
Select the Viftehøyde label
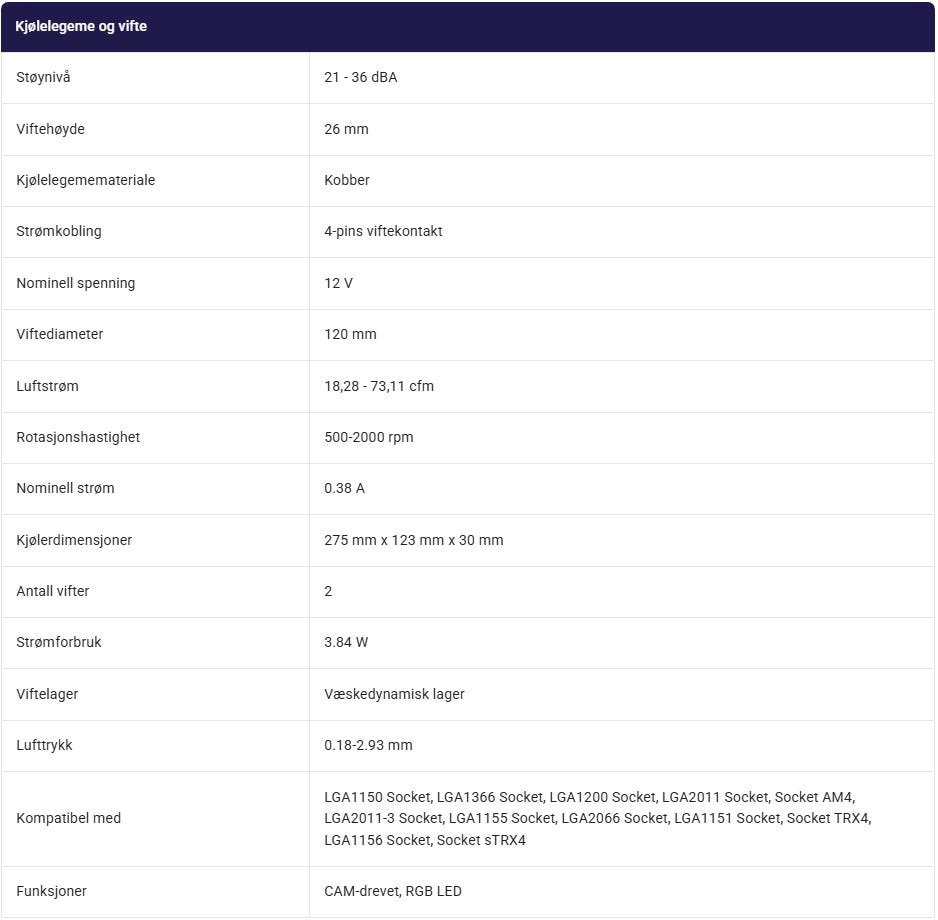tap(50, 129)
